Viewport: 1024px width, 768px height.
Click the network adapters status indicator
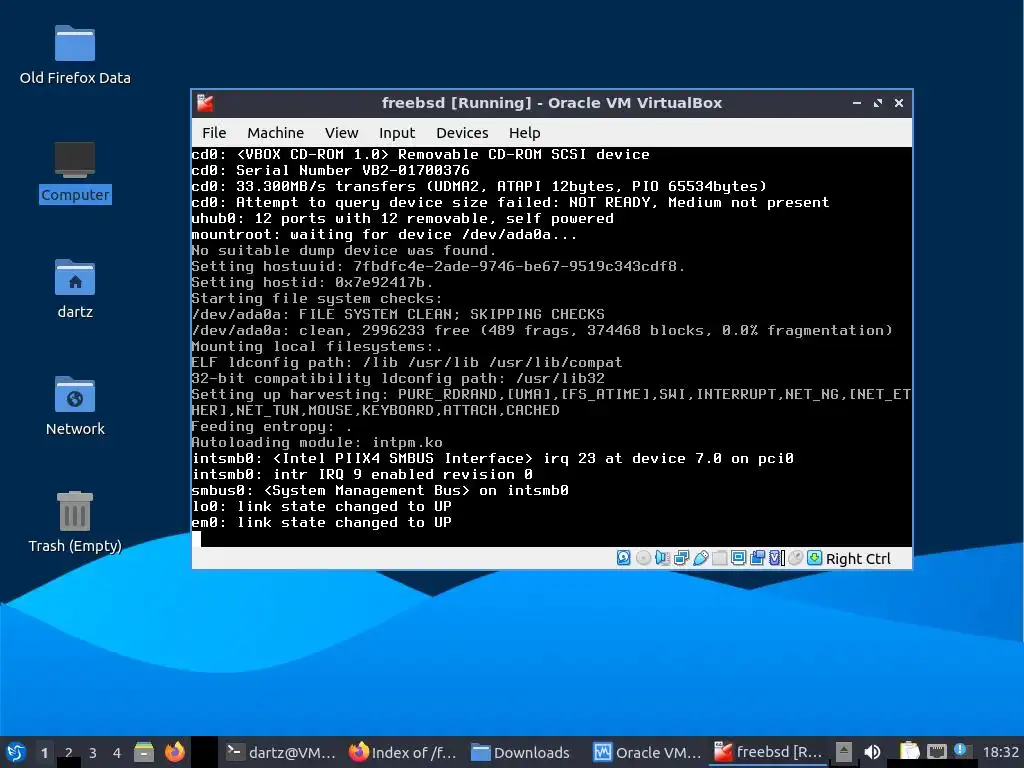[x=681, y=558]
